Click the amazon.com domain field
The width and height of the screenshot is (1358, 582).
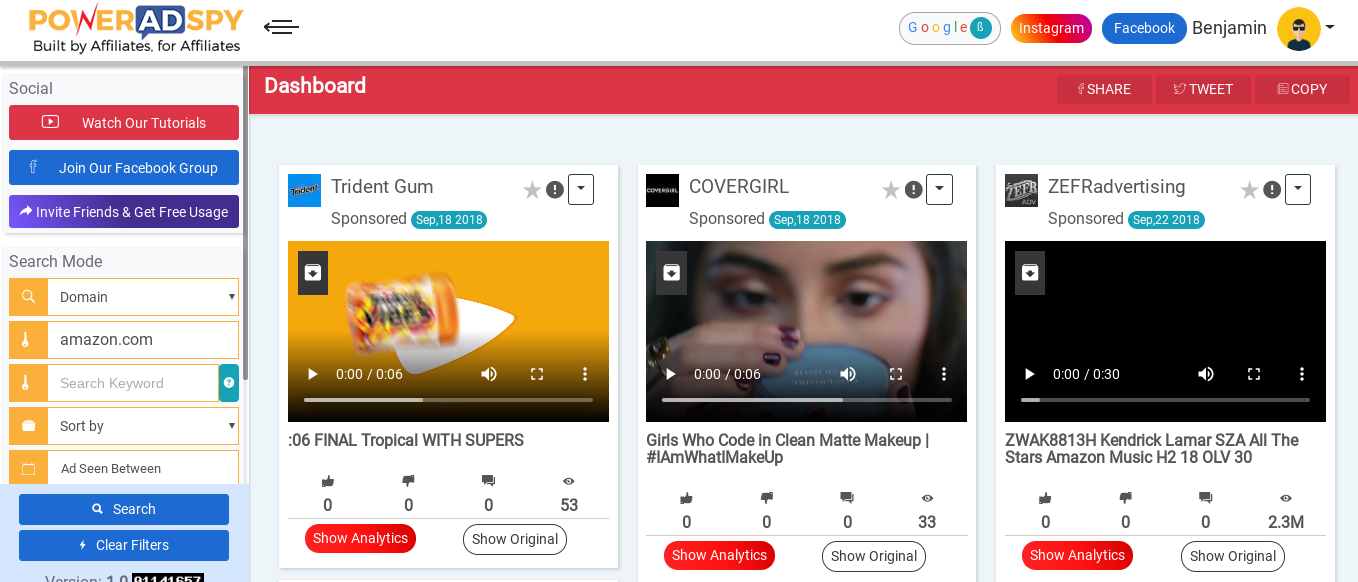143,340
